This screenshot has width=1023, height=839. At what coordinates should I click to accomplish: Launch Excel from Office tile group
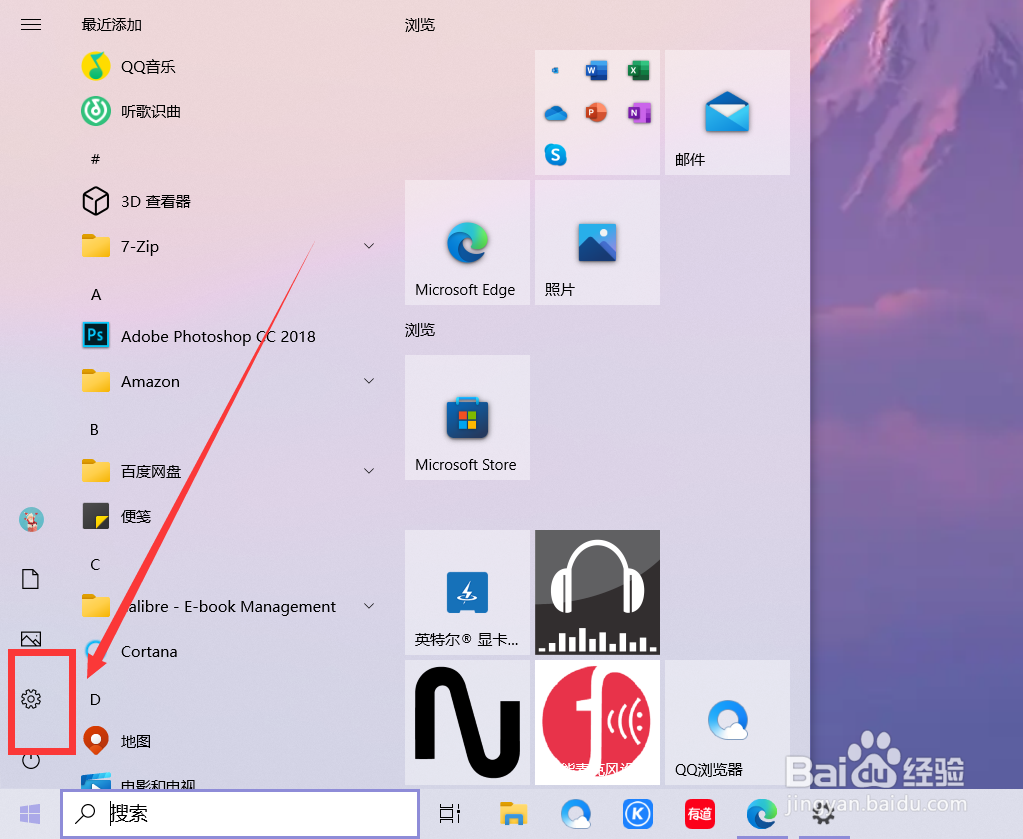pyautogui.click(x=638, y=70)
